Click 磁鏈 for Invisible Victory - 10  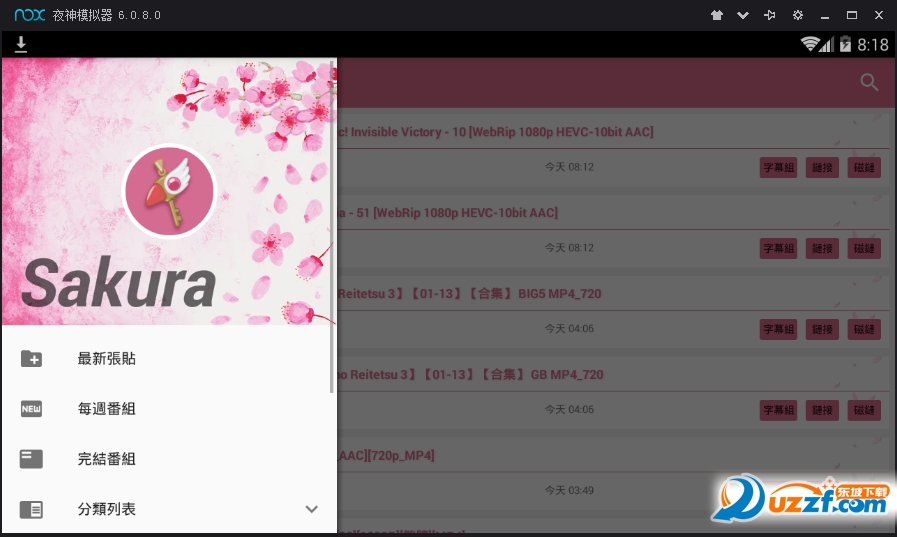click(x=864, y=168)
